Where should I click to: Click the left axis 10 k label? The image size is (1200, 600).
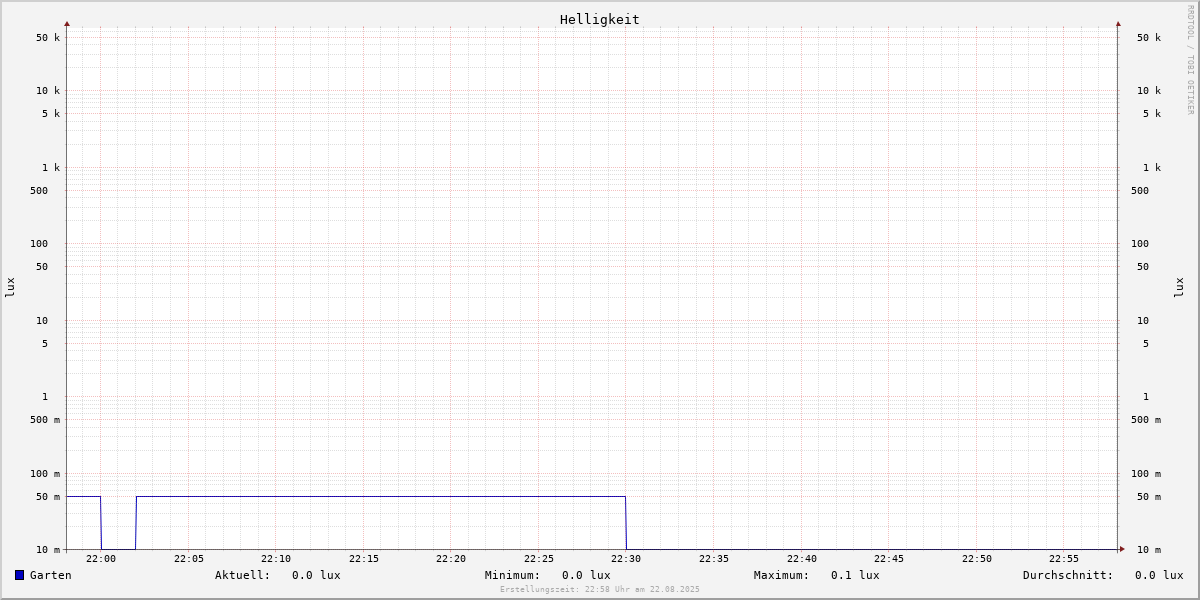tap(48, 91)
